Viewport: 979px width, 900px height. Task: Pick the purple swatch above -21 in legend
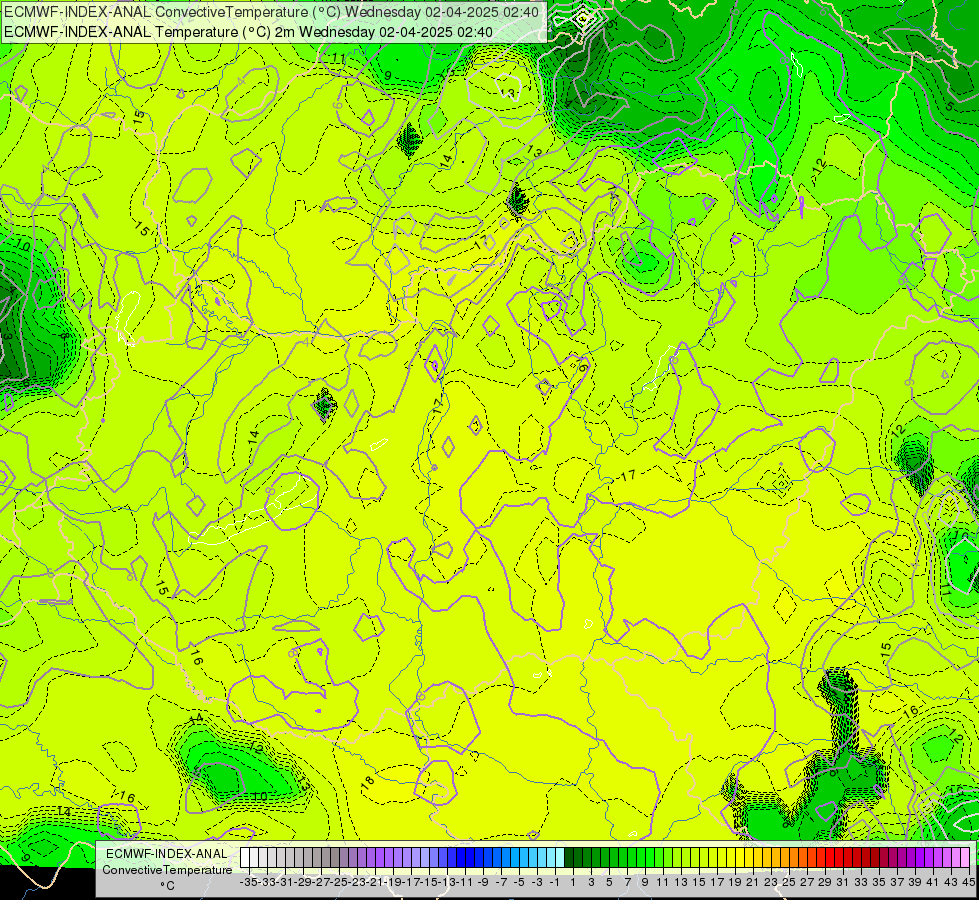[x=371, y=857]
